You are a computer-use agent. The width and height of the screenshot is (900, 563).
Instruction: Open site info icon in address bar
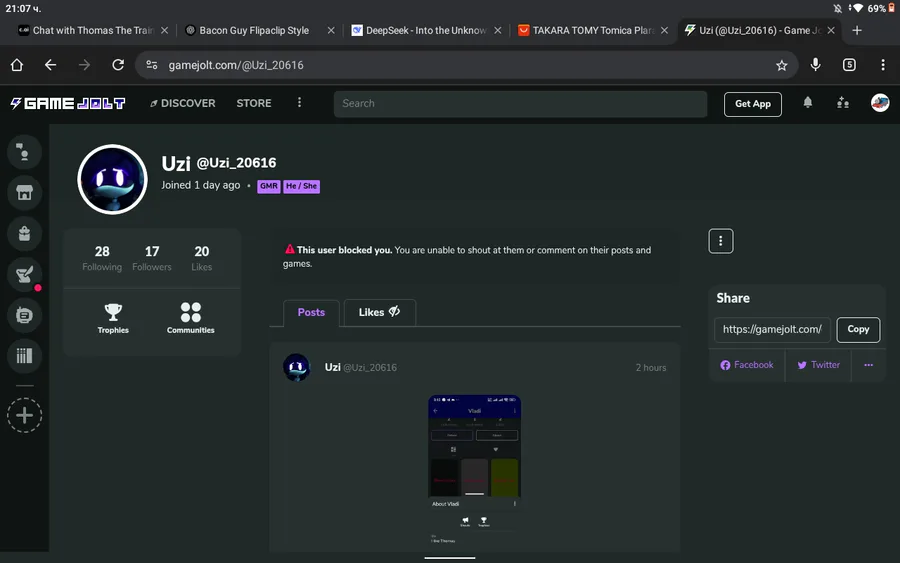click(152, 65)
